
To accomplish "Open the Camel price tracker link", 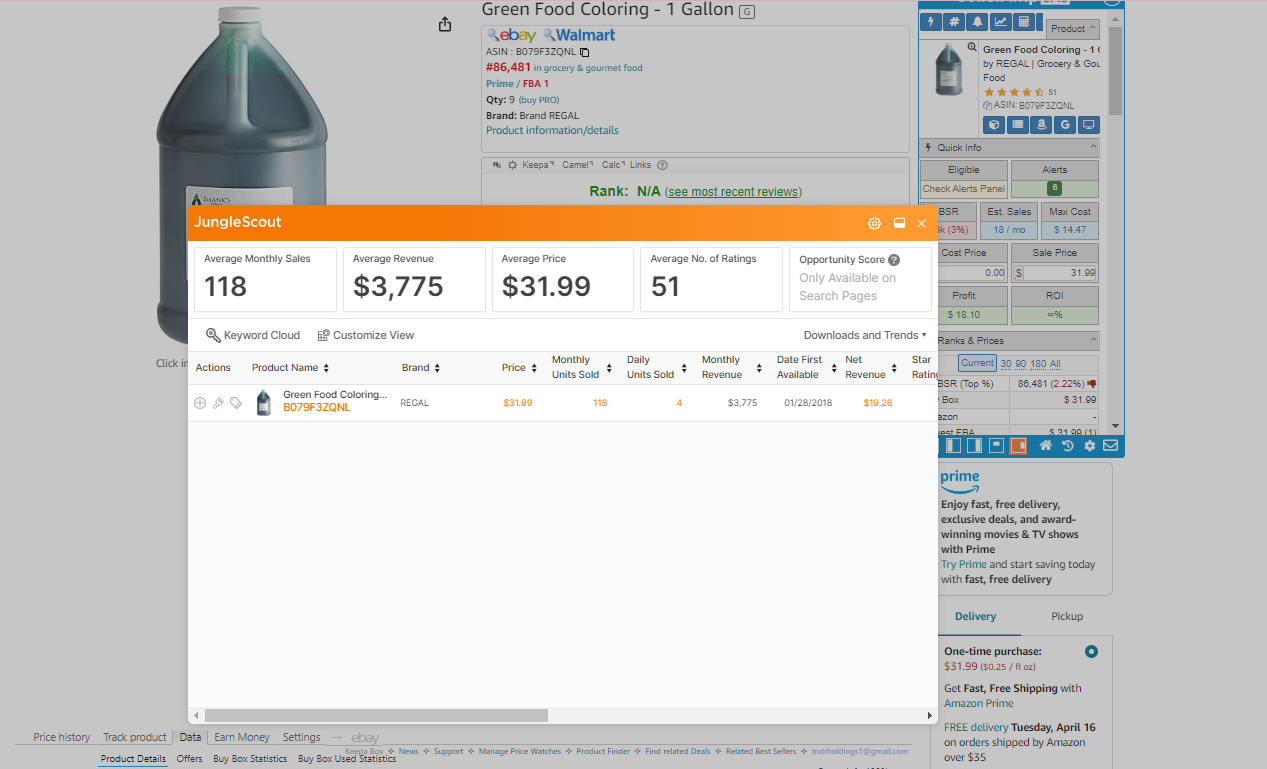I will [577, 165].
